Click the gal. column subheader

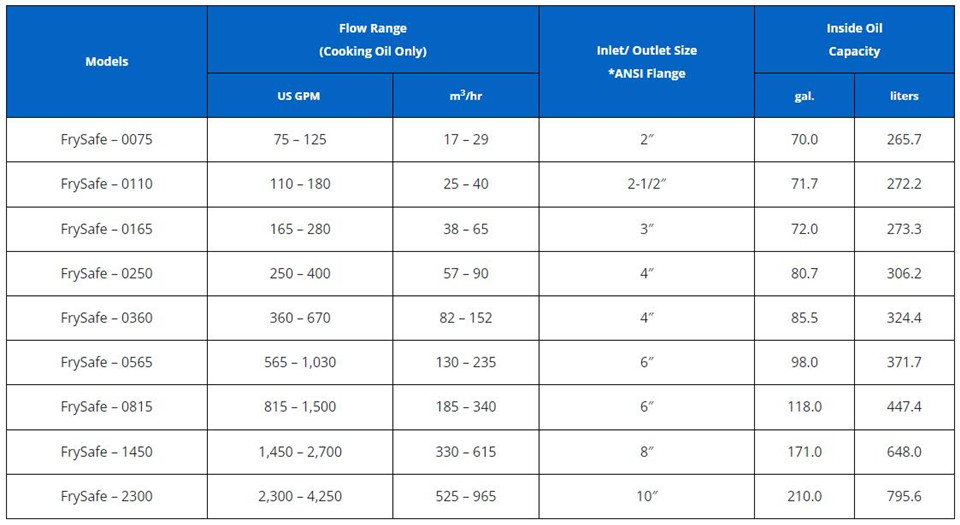pyautogui.click(x=804, y=95)
